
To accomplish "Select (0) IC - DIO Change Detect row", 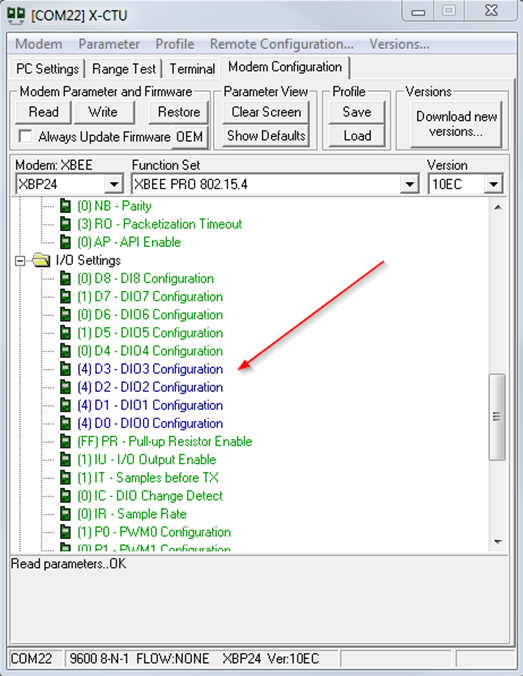I will tap(150, 496).
